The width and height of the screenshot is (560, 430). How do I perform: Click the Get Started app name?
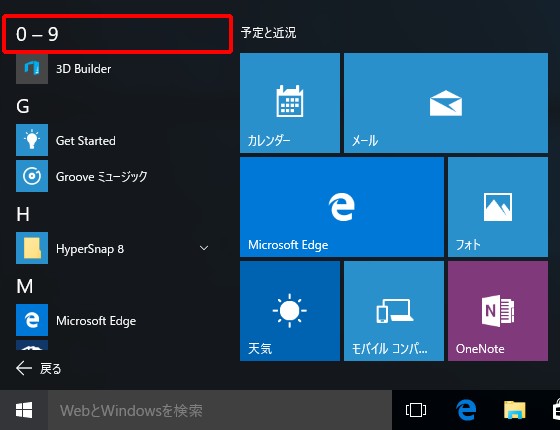click(85, 141)
